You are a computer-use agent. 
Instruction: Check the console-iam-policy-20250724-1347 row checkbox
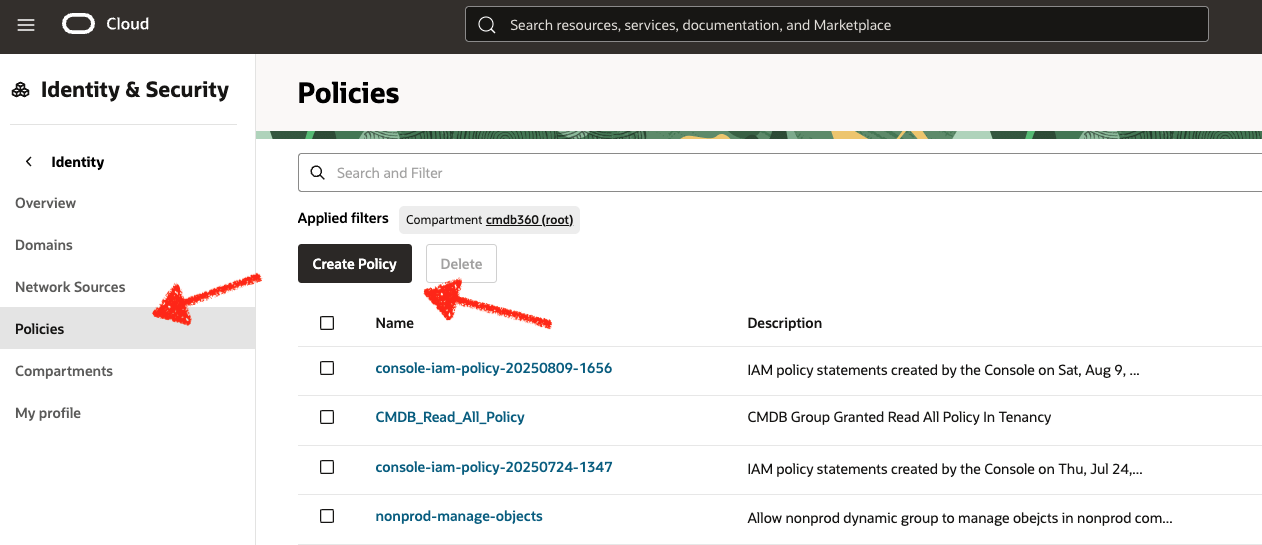click(x=327, y=467)
